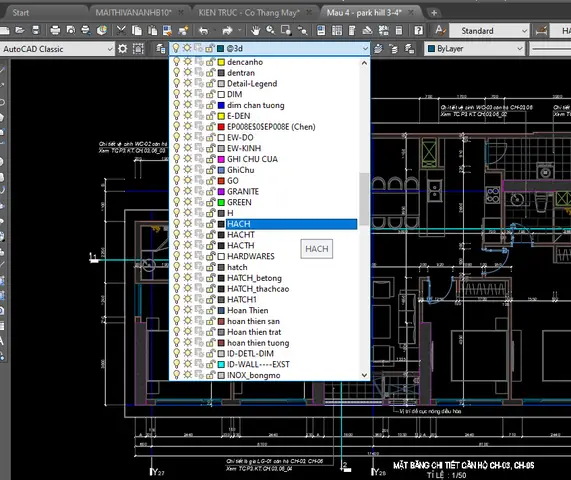The image size is (571, 480).
Task: Open the Undo history dropdown arrow
Action: point(215,31)
